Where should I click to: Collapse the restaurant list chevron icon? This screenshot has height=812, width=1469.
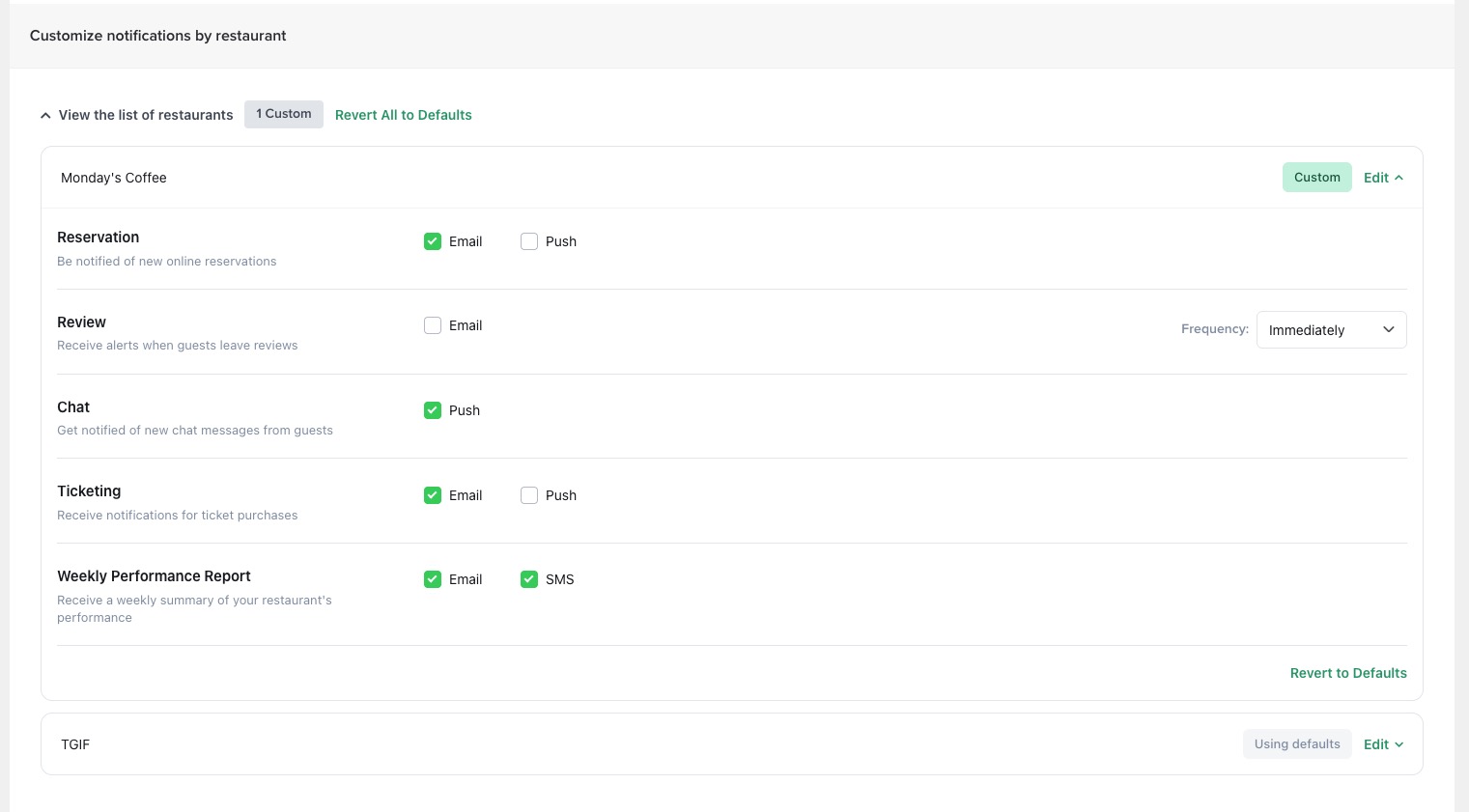click(45, 116)
